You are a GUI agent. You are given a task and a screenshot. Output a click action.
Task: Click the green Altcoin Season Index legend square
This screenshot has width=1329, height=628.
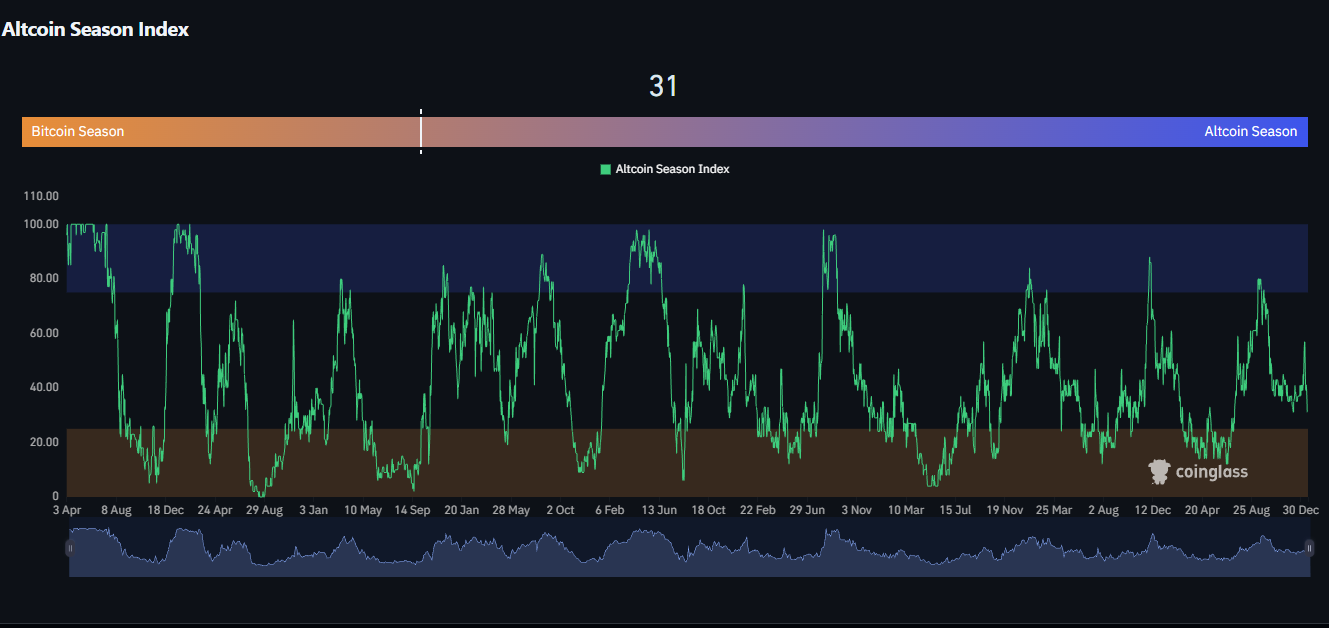click(x=605, y=169)
